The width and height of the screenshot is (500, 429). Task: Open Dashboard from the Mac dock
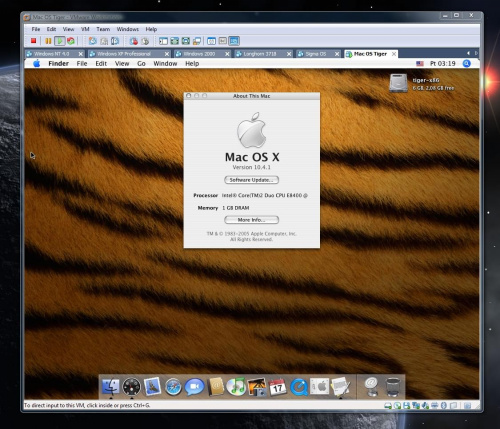[131, 387]
